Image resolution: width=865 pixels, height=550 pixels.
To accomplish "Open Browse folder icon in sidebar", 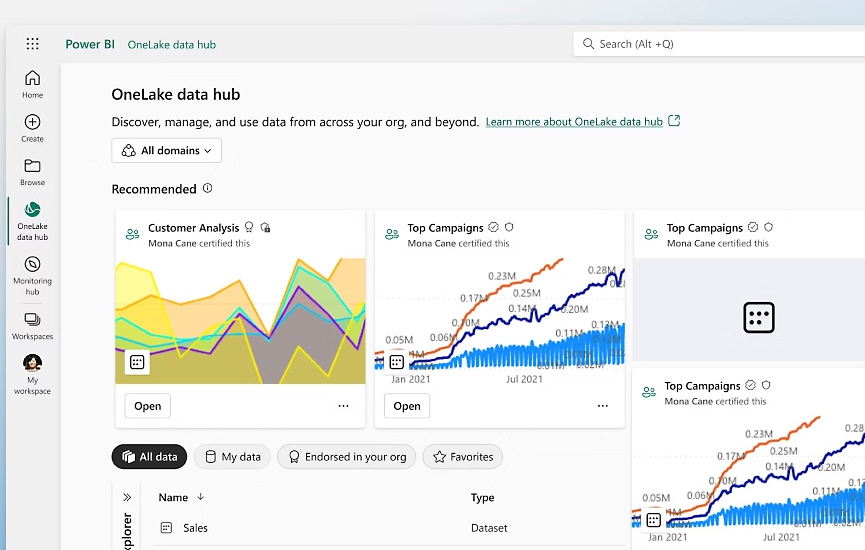I will (x=32, y=167).
